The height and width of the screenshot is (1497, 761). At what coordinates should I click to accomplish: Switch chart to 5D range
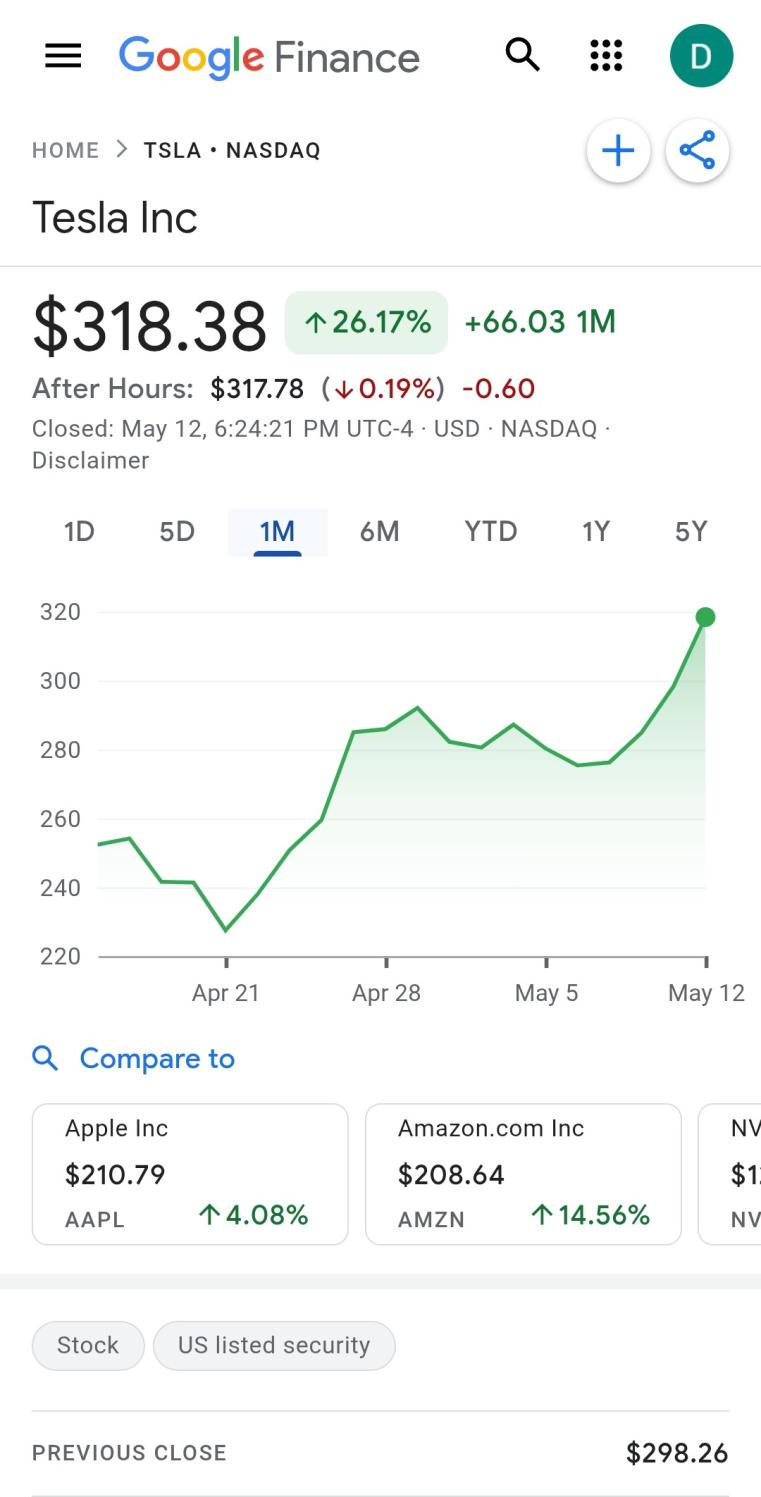(177, 531)
